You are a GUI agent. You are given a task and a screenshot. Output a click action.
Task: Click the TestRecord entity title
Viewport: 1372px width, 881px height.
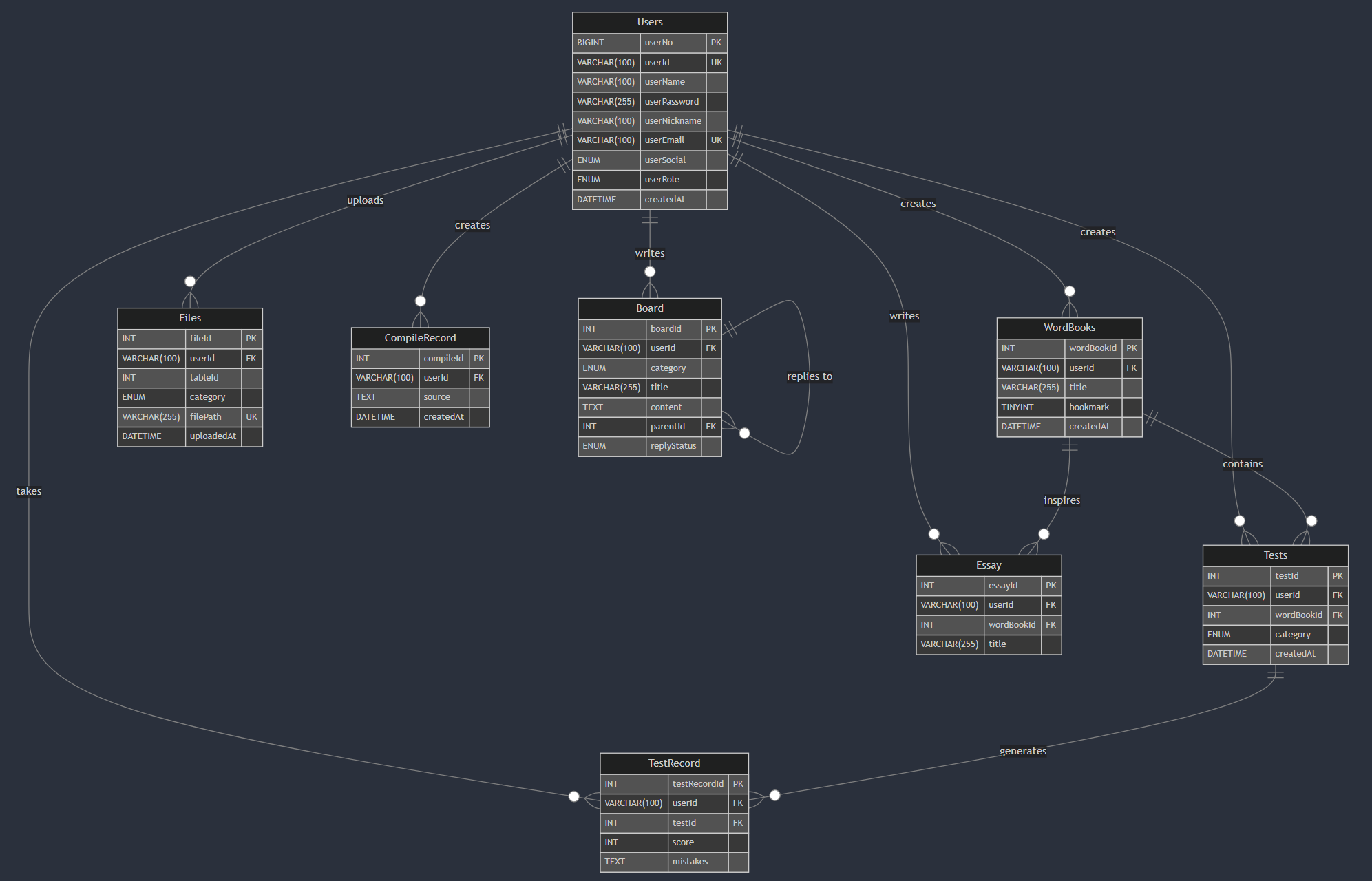673,763
